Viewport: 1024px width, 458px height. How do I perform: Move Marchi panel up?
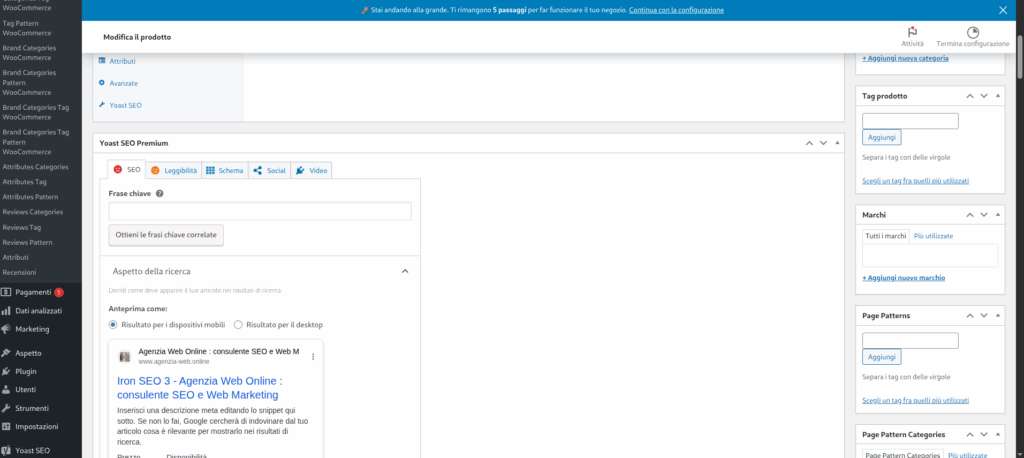tap(970, 214)
